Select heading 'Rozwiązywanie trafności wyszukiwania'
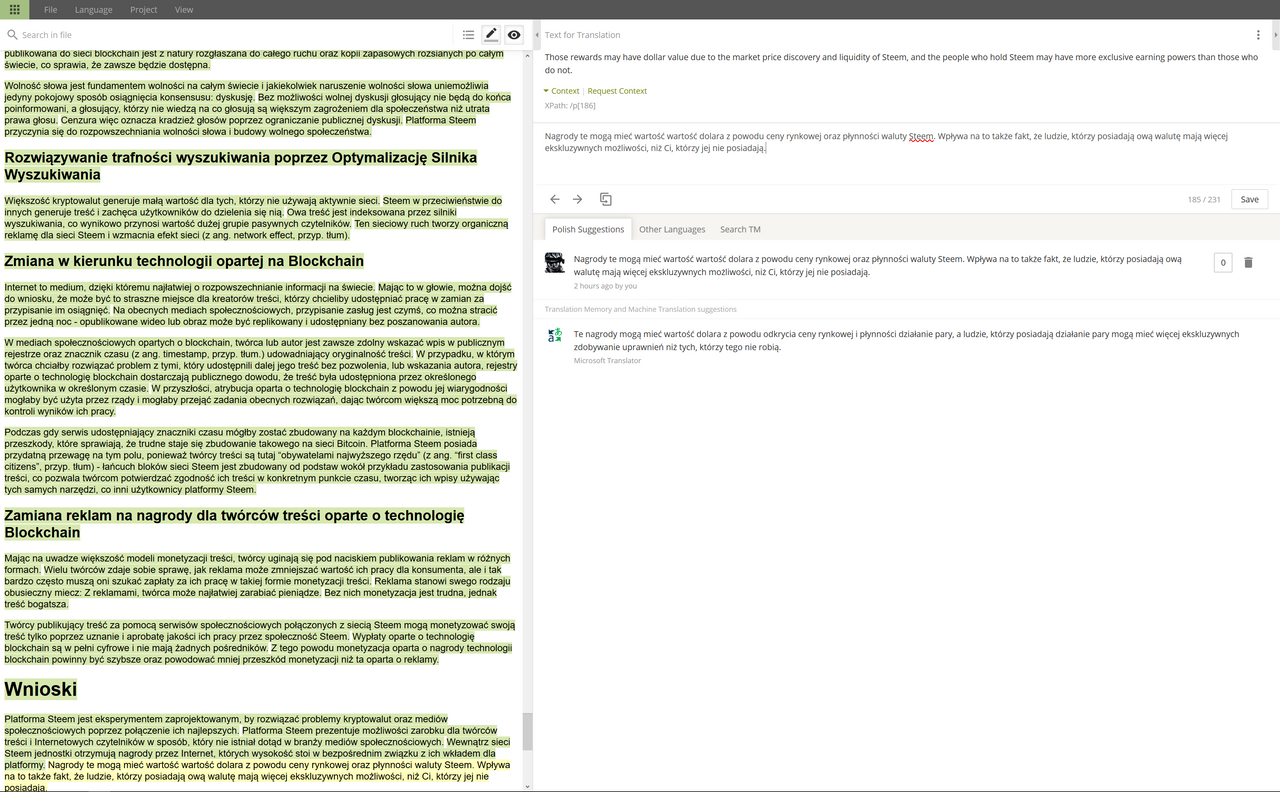The height and width of the screenshot is (792, 1280). (241, 166)
